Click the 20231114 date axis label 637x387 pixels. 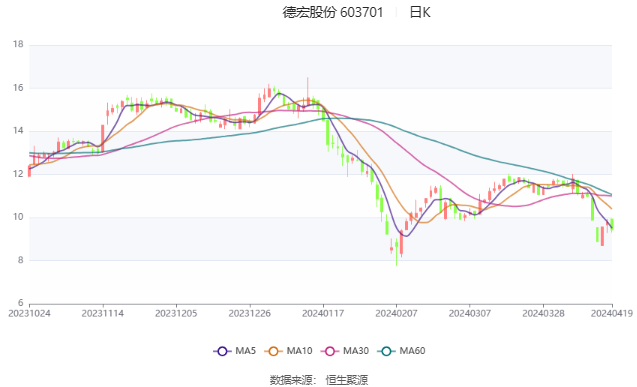click(103, 313)
